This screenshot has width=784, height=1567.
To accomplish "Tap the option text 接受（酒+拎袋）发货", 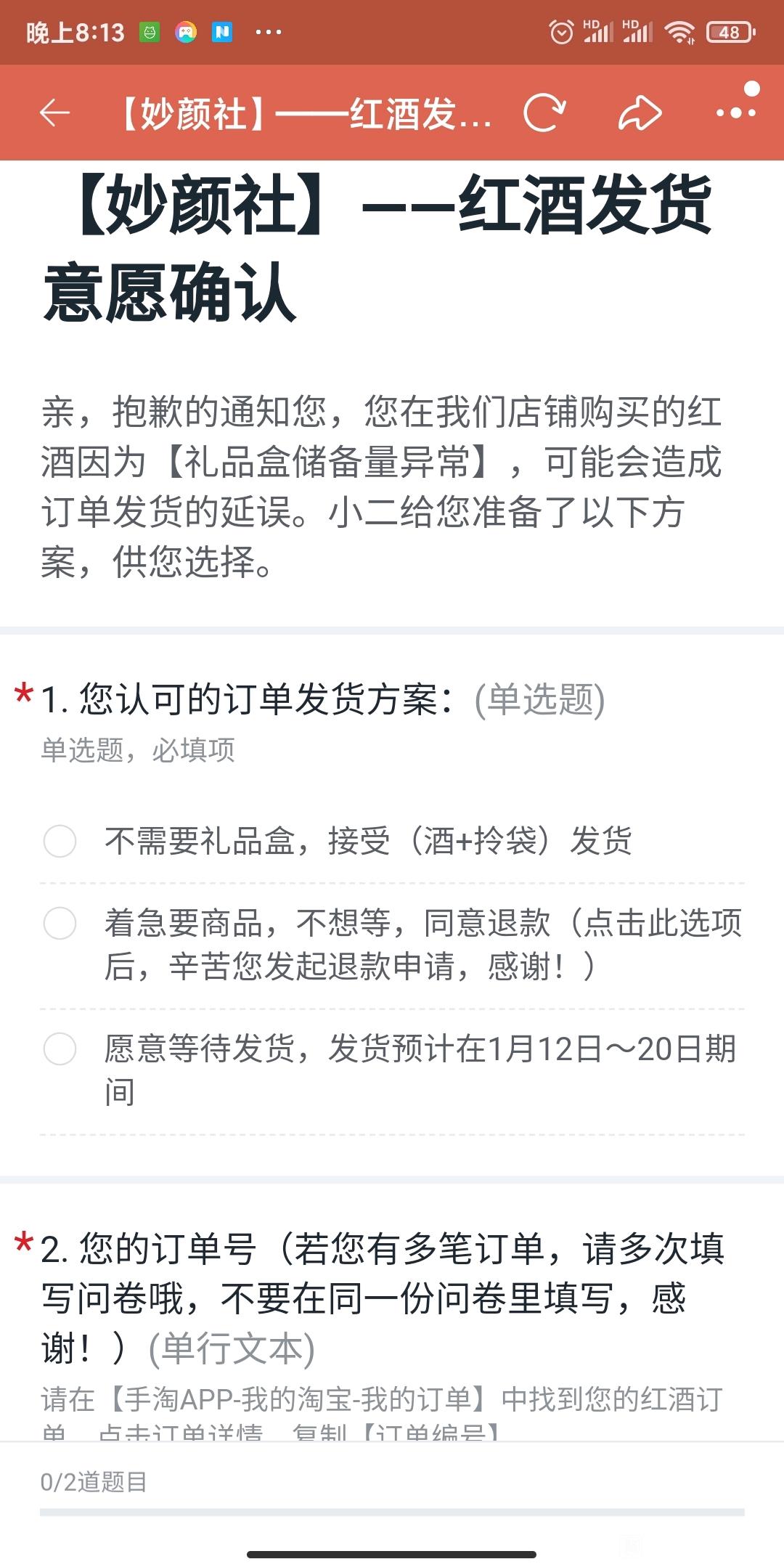I will point(480,841).
